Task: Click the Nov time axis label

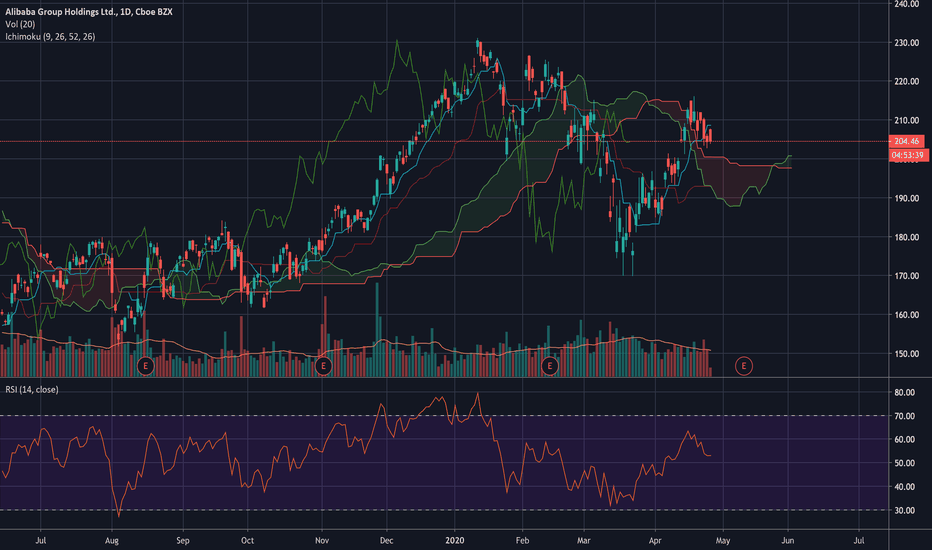Action: (322, 540)
